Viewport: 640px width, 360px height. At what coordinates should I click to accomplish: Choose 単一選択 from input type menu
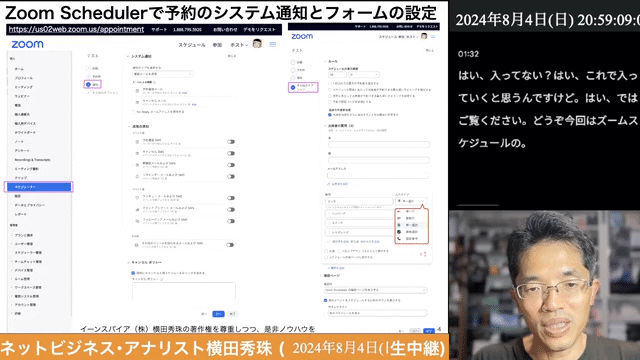[411, 225]
